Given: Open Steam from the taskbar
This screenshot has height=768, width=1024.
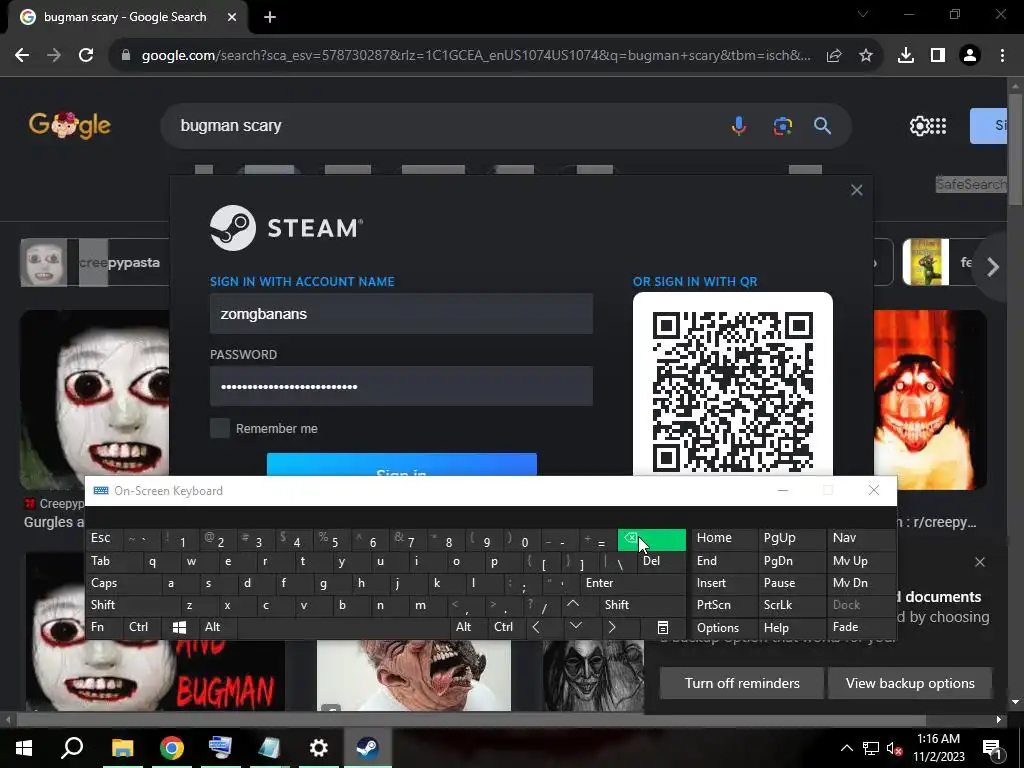Looking at the screenshot, I should click(367, 748).
